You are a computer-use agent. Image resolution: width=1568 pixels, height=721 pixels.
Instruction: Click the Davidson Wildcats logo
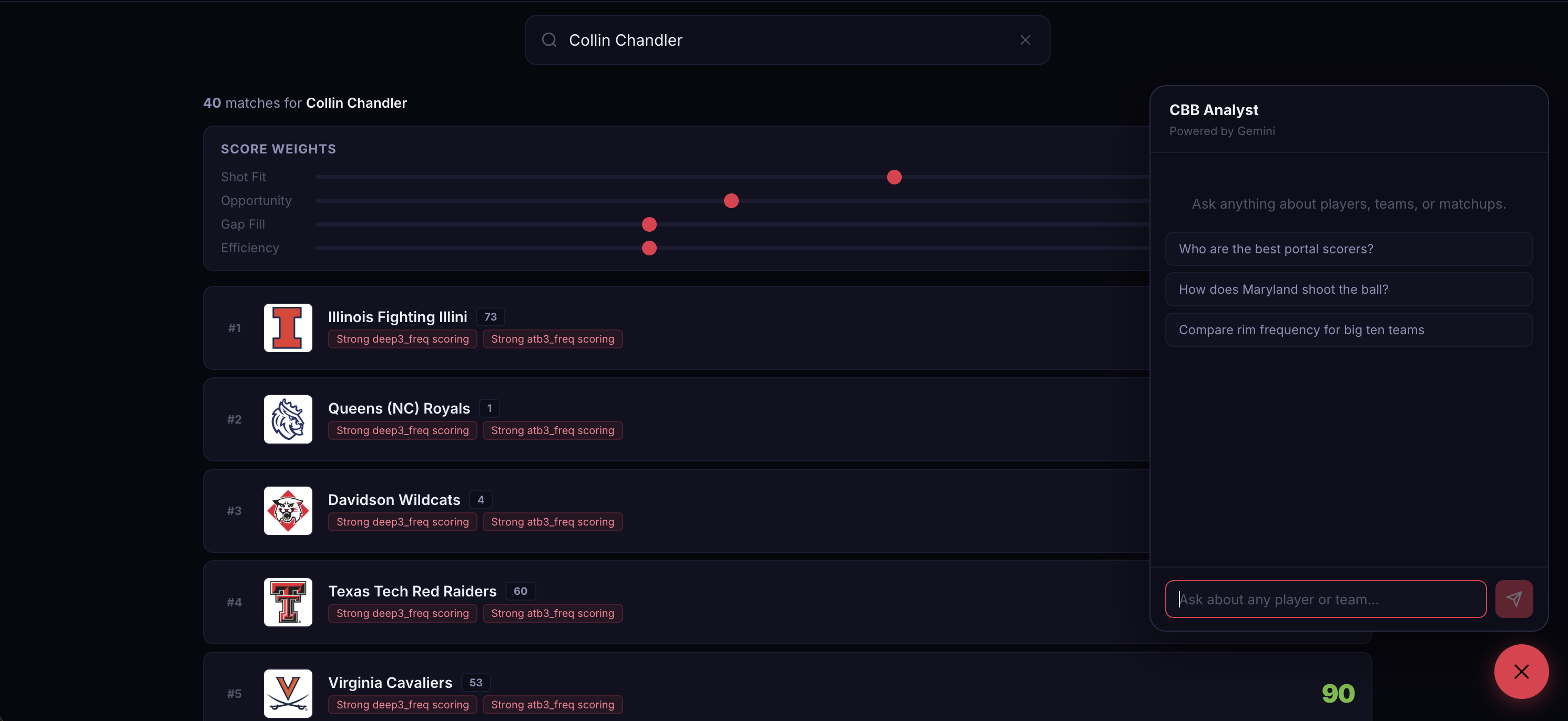coord(288,510)
